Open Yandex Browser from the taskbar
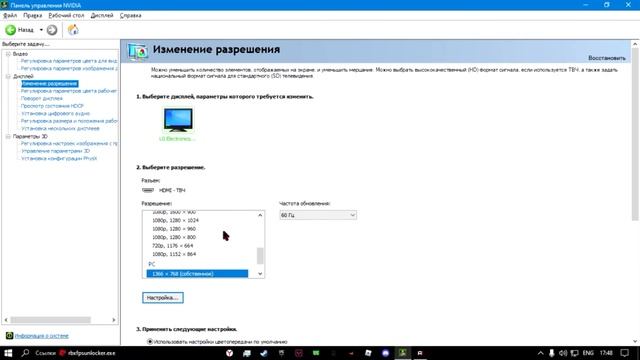The width and height of the screenshot is (640, 360). 230,353
